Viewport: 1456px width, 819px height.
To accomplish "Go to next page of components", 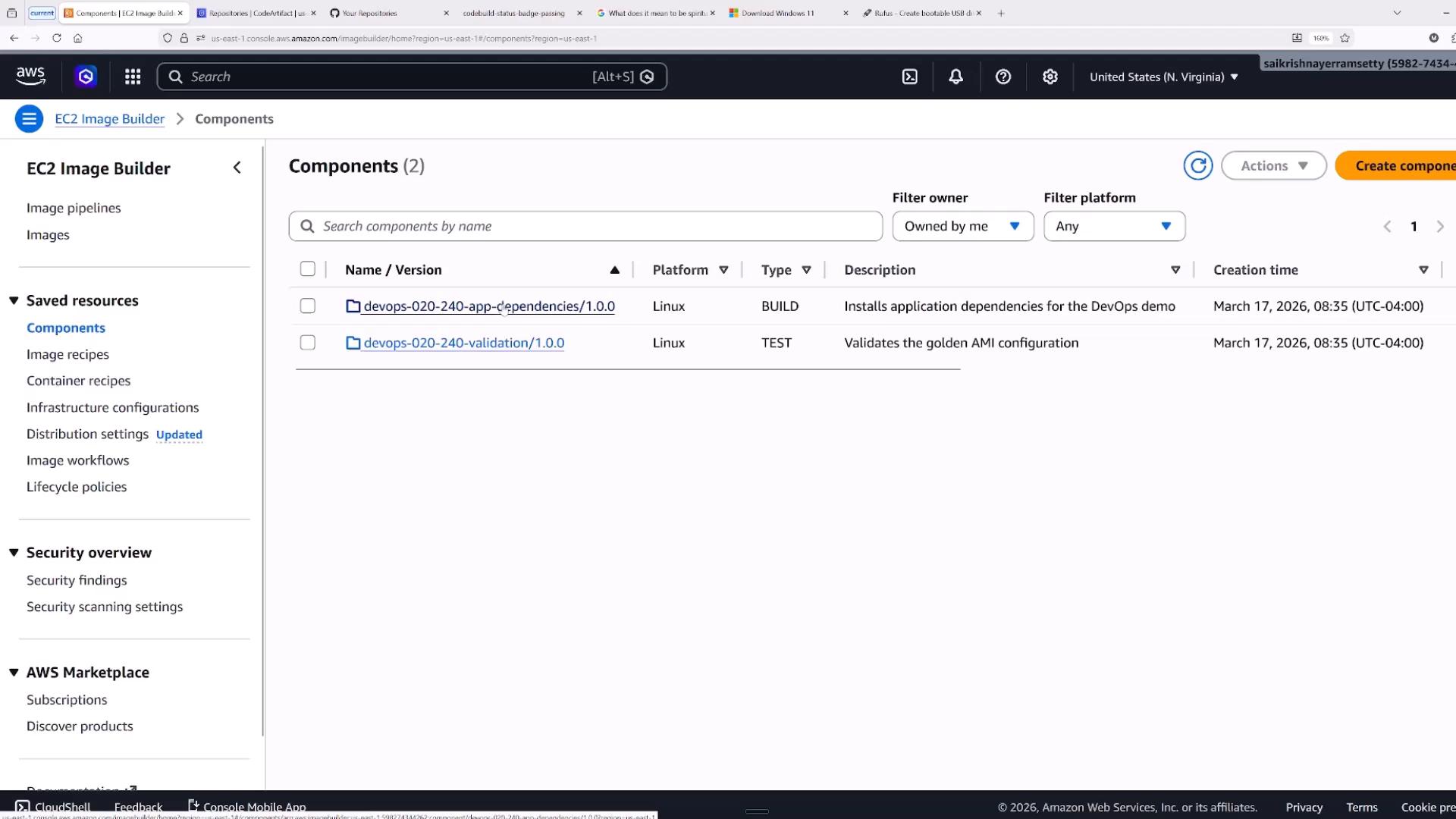I will pos(1439,227).
